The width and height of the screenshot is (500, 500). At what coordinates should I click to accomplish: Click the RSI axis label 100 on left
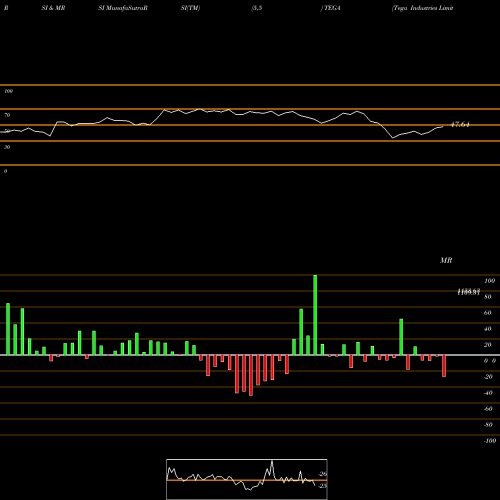click(x=8, y=91)
